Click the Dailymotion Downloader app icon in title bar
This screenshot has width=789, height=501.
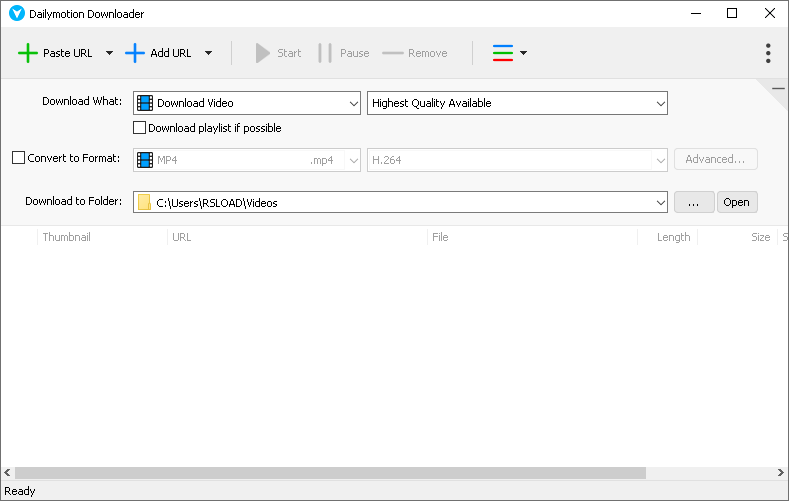tap(17, 14)
